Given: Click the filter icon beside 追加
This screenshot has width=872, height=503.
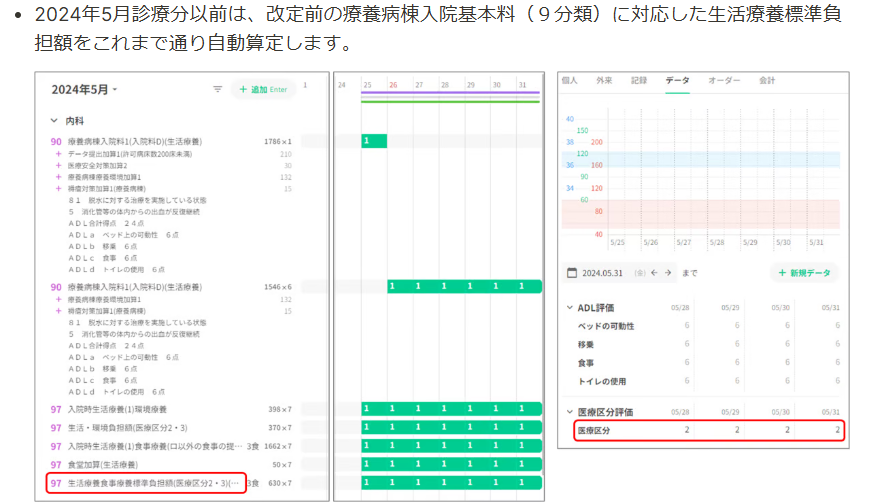Looking at the screenshot, I should pos(217,89).
